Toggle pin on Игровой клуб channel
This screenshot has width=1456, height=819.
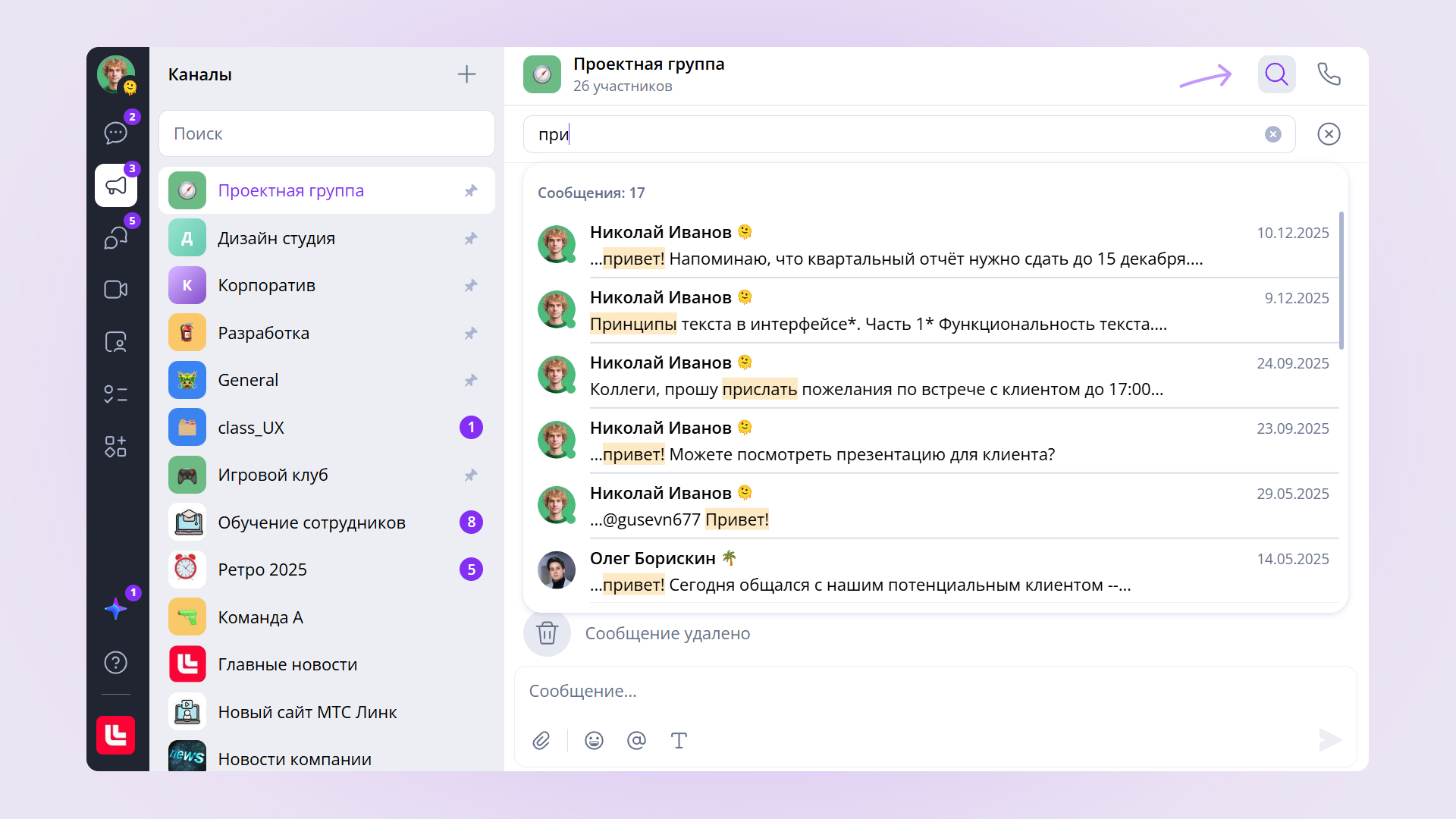click(x=471, y=475)
